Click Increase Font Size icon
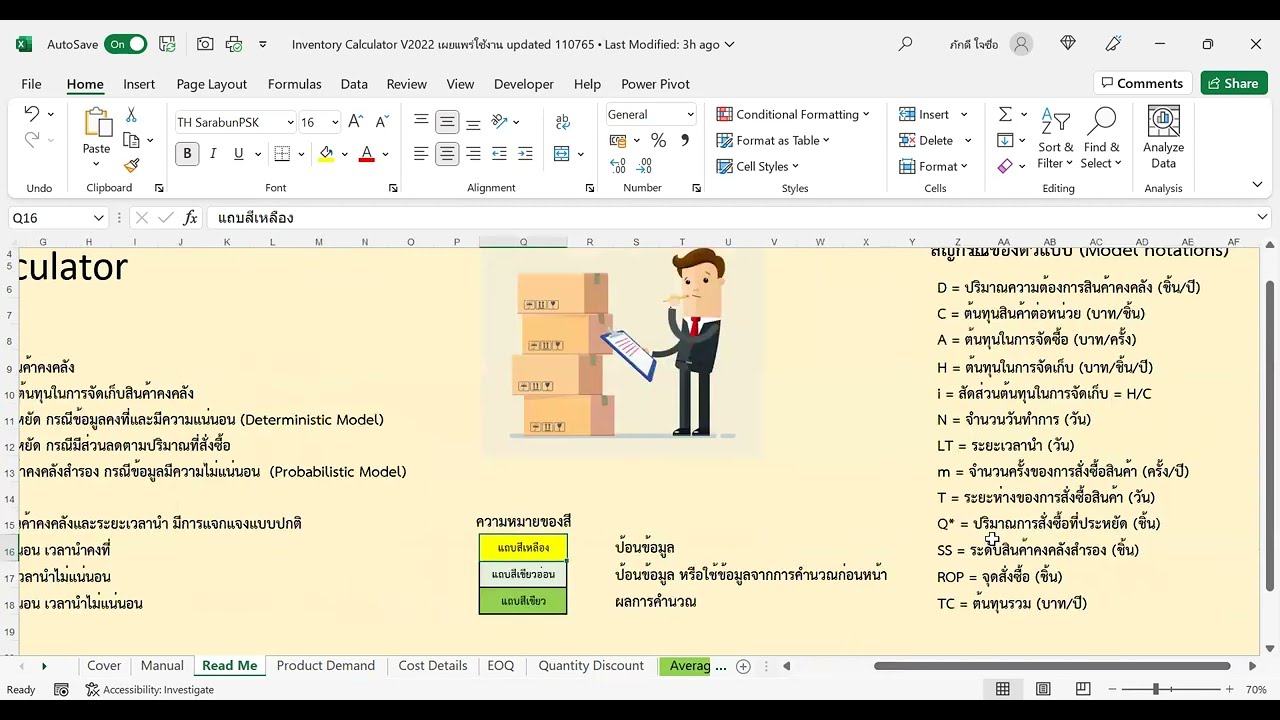Image resolution: width=1280 pixels, height=720 pixels. [x=355, y=122]
